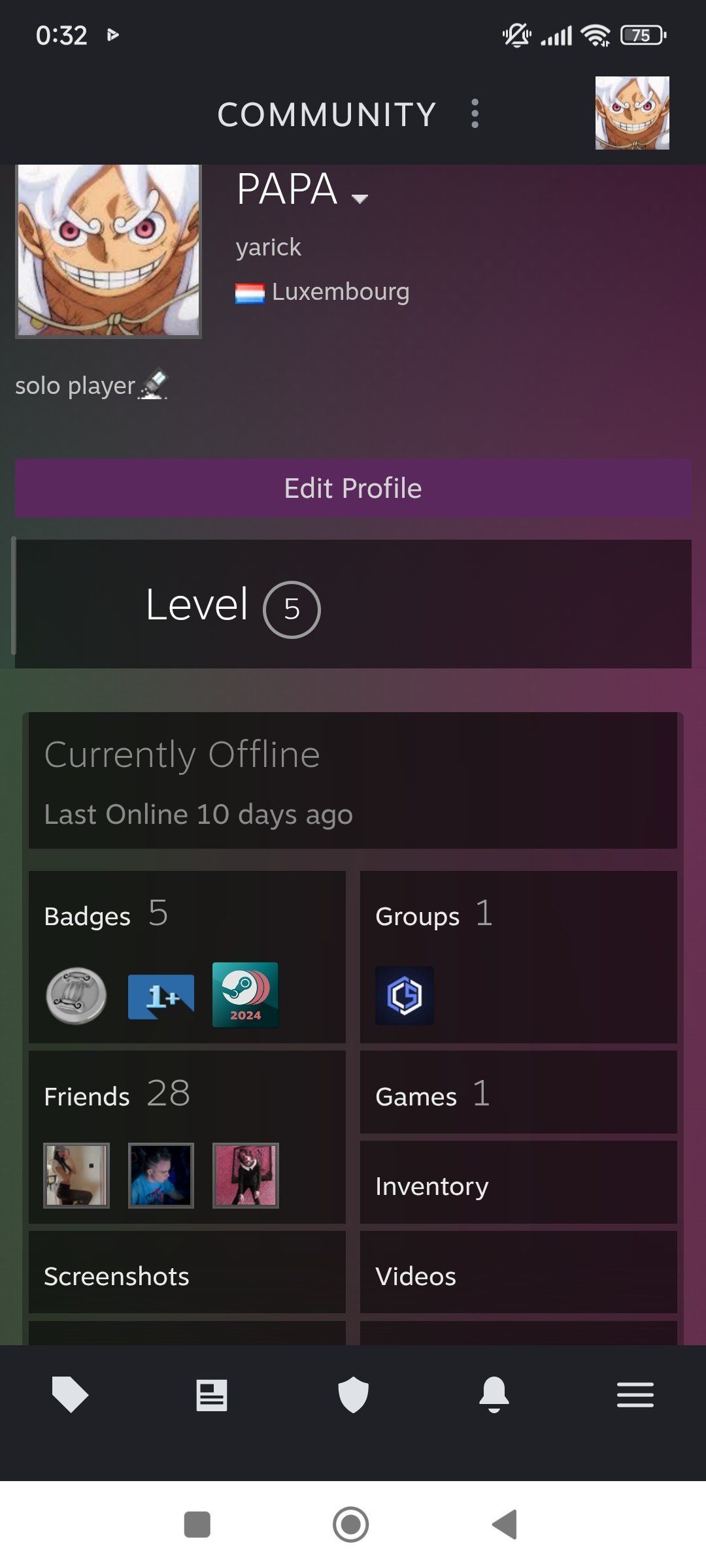Open the group icon under Groups
Image resolution: width=706 pixels, height=1568 pixels.
[405, 996]
